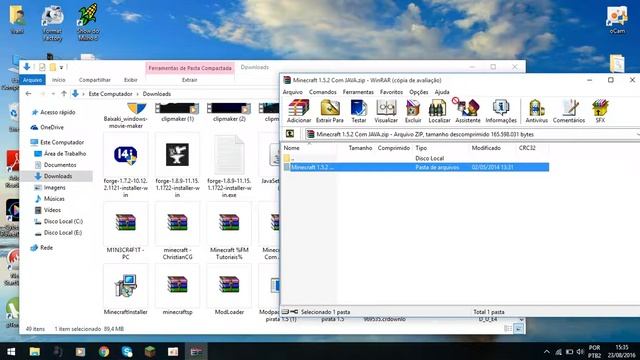Select the parent folder ".." row

click(x=416, y=158)
